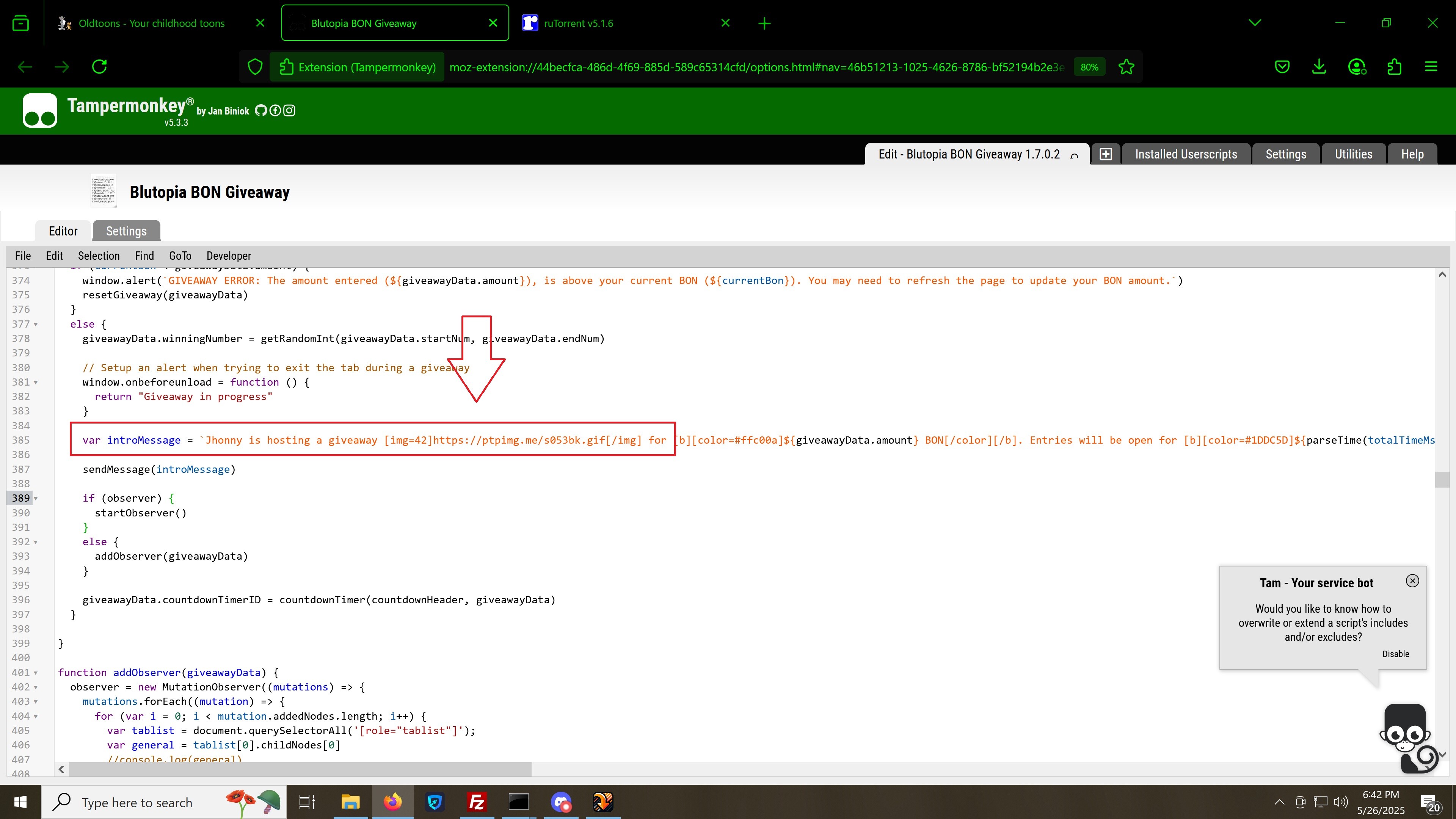The height and width of the screenshot is (819, 1456).
Task: Reset the 80% zoom indicator
Action: (1089, 67)
